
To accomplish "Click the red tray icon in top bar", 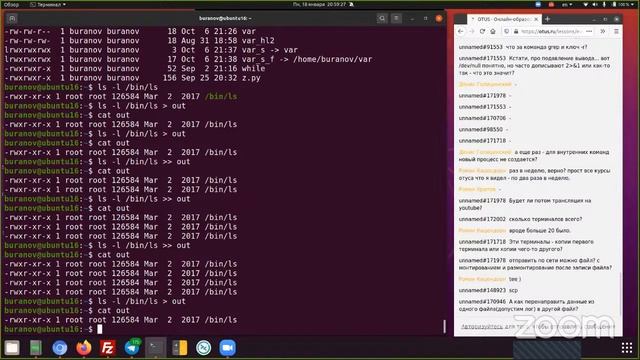I will [551, 4].
